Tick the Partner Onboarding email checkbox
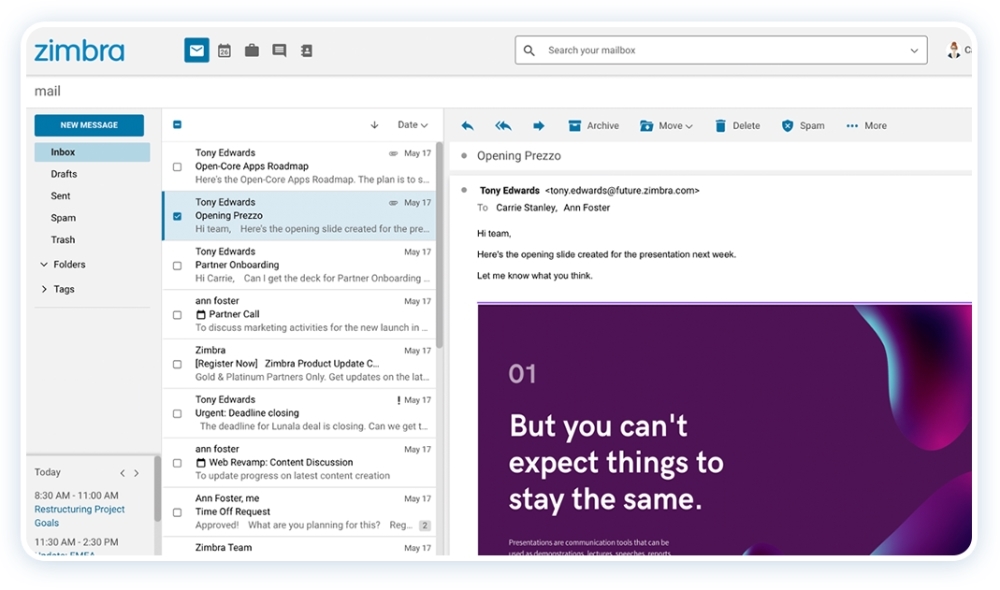This screenshot has width=1000, height=590. click(177, 266)
